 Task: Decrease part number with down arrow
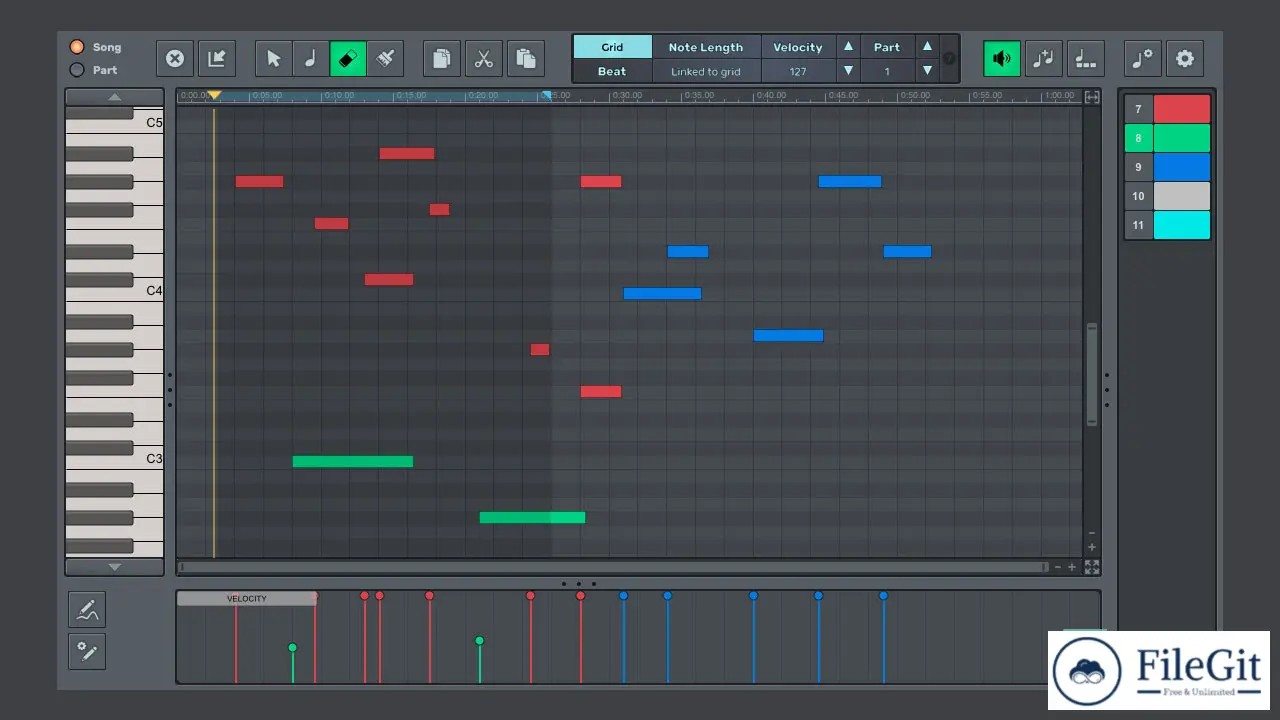point(927,71)
